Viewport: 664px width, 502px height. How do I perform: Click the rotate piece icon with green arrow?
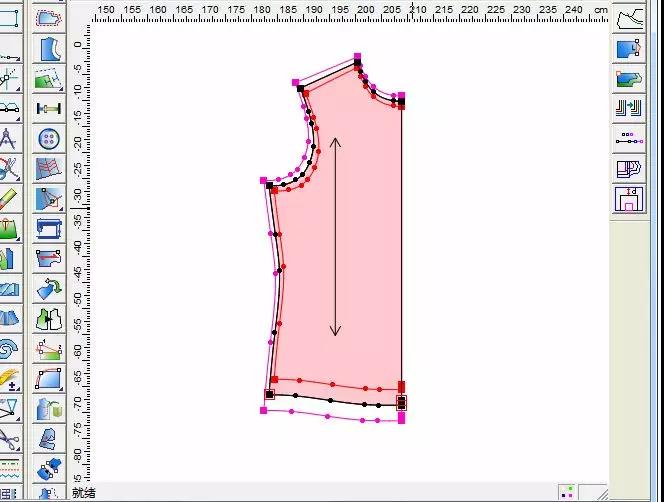(x=48, y=290)
